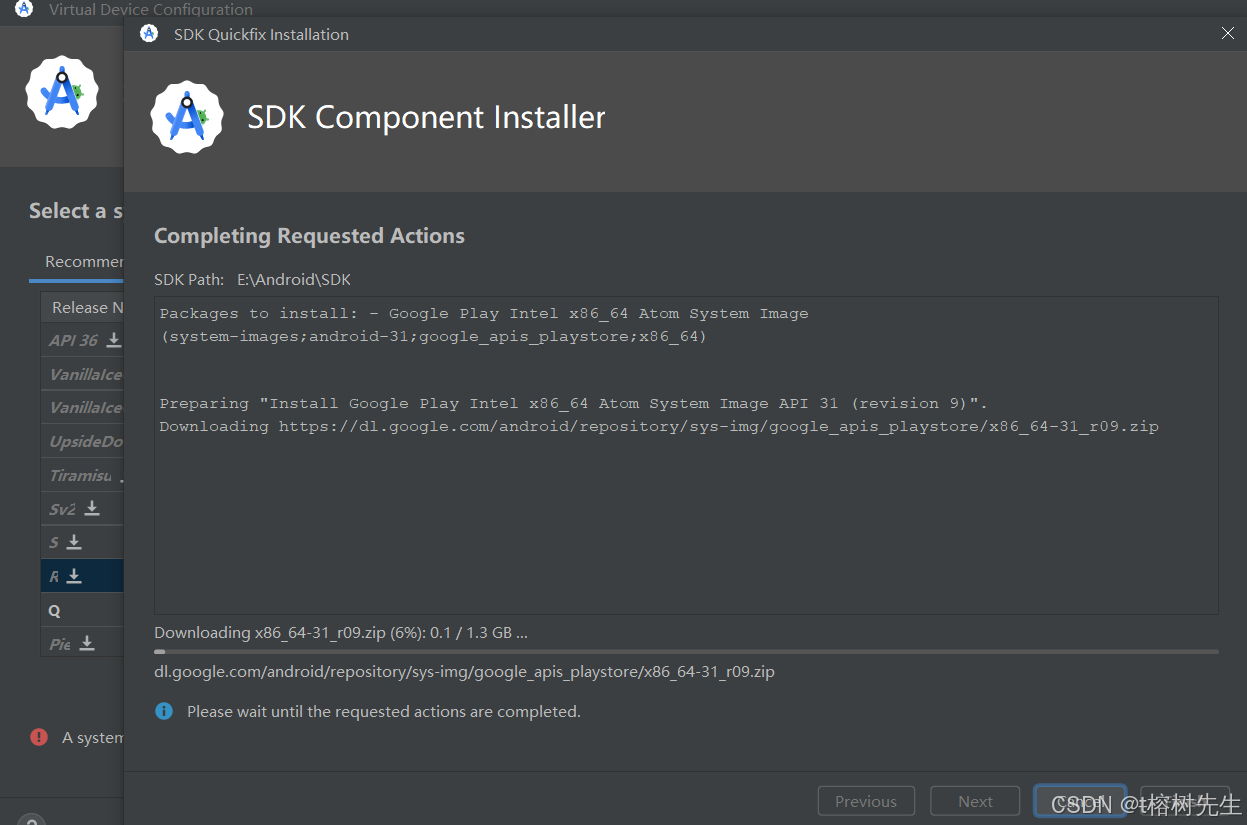
Task: Click the dl.google.com URL below progress bar
Action: pyautogui.click(x=464, y=671)
